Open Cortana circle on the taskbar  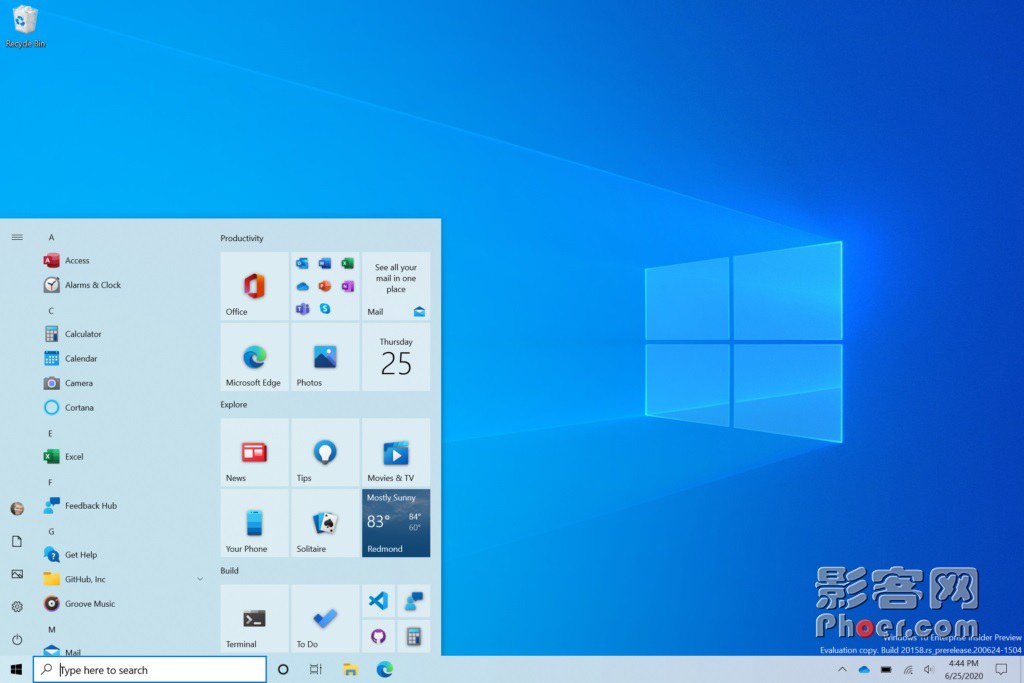coord(283,669)
